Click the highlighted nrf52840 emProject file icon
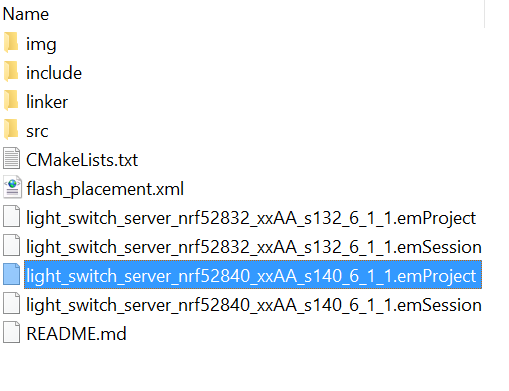This screenshot has height=391, width=509. [12, 274]
